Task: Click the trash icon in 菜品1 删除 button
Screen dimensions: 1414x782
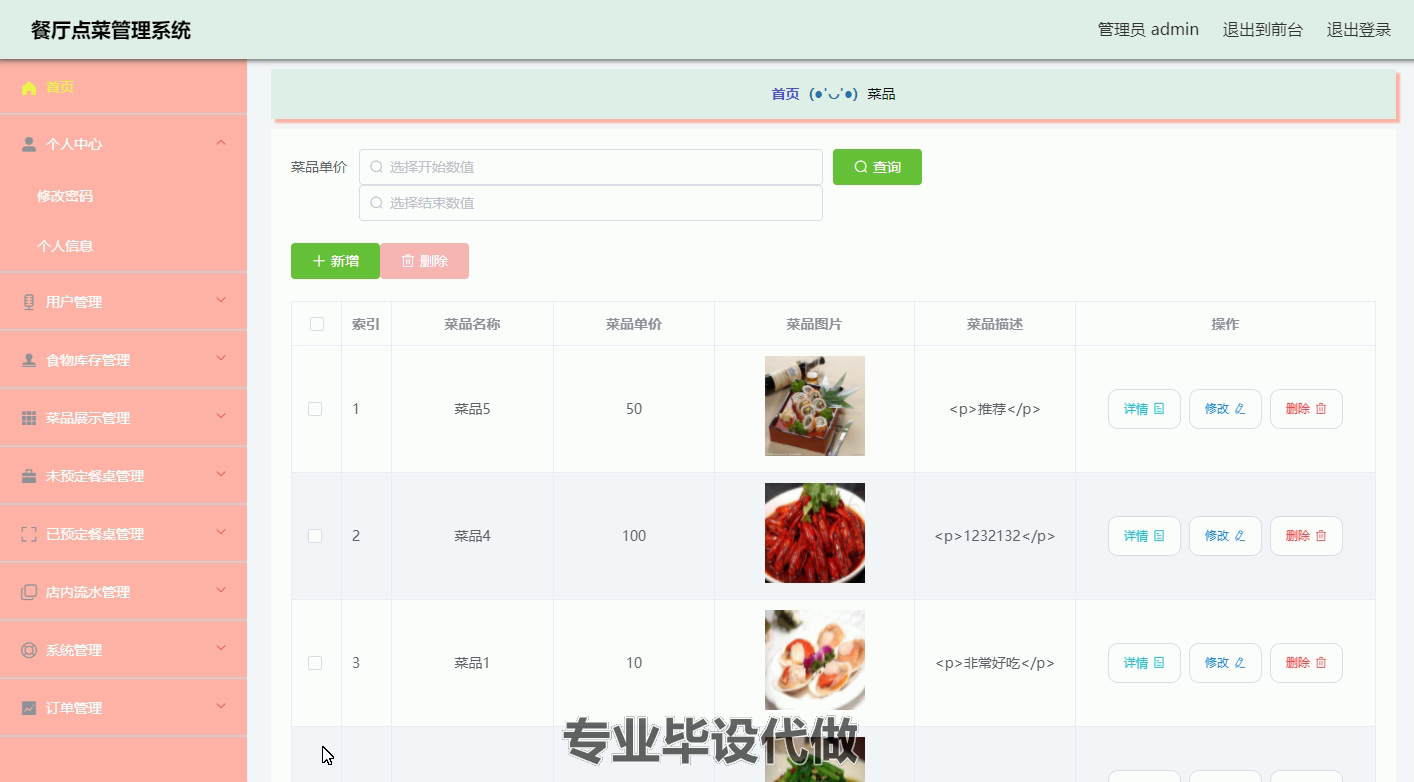Action: [x=1321, y=663]
